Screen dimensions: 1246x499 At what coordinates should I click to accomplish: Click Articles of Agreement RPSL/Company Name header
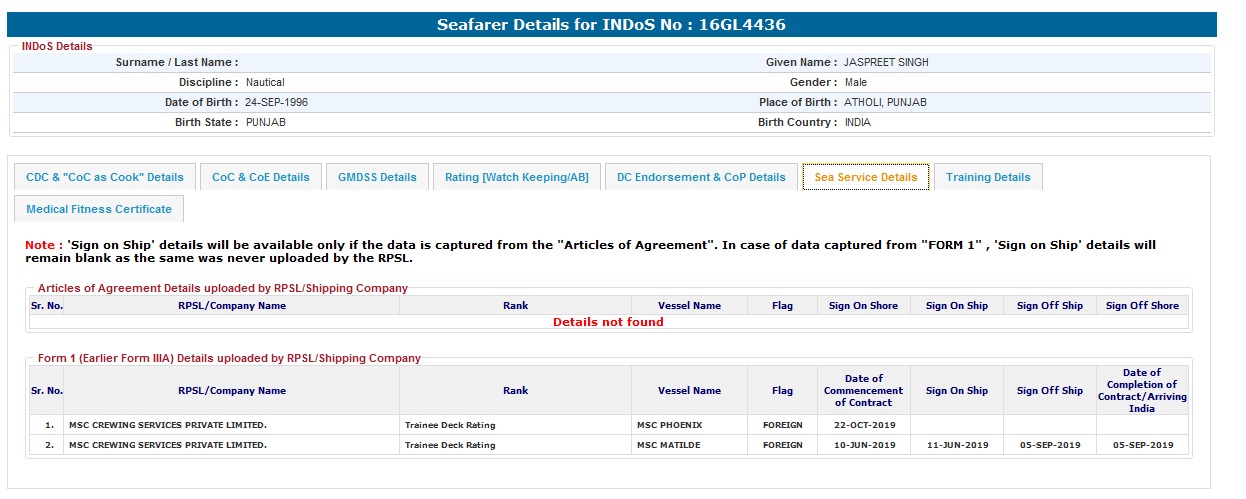coord(232,306)
